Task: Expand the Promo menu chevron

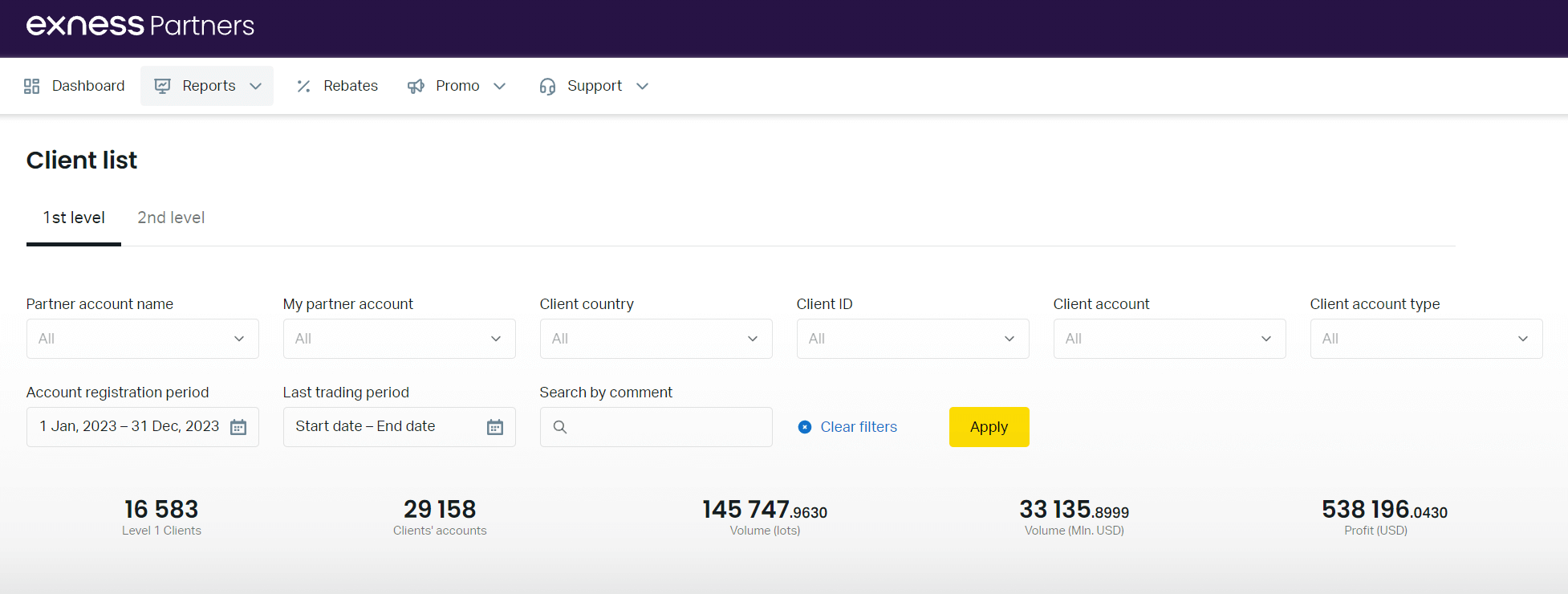Action: 500,86
